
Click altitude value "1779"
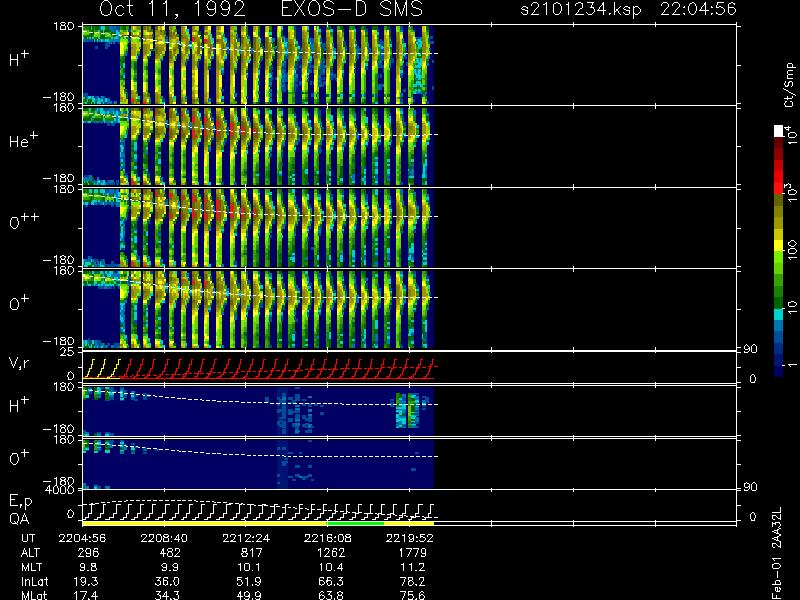point(413,553)
